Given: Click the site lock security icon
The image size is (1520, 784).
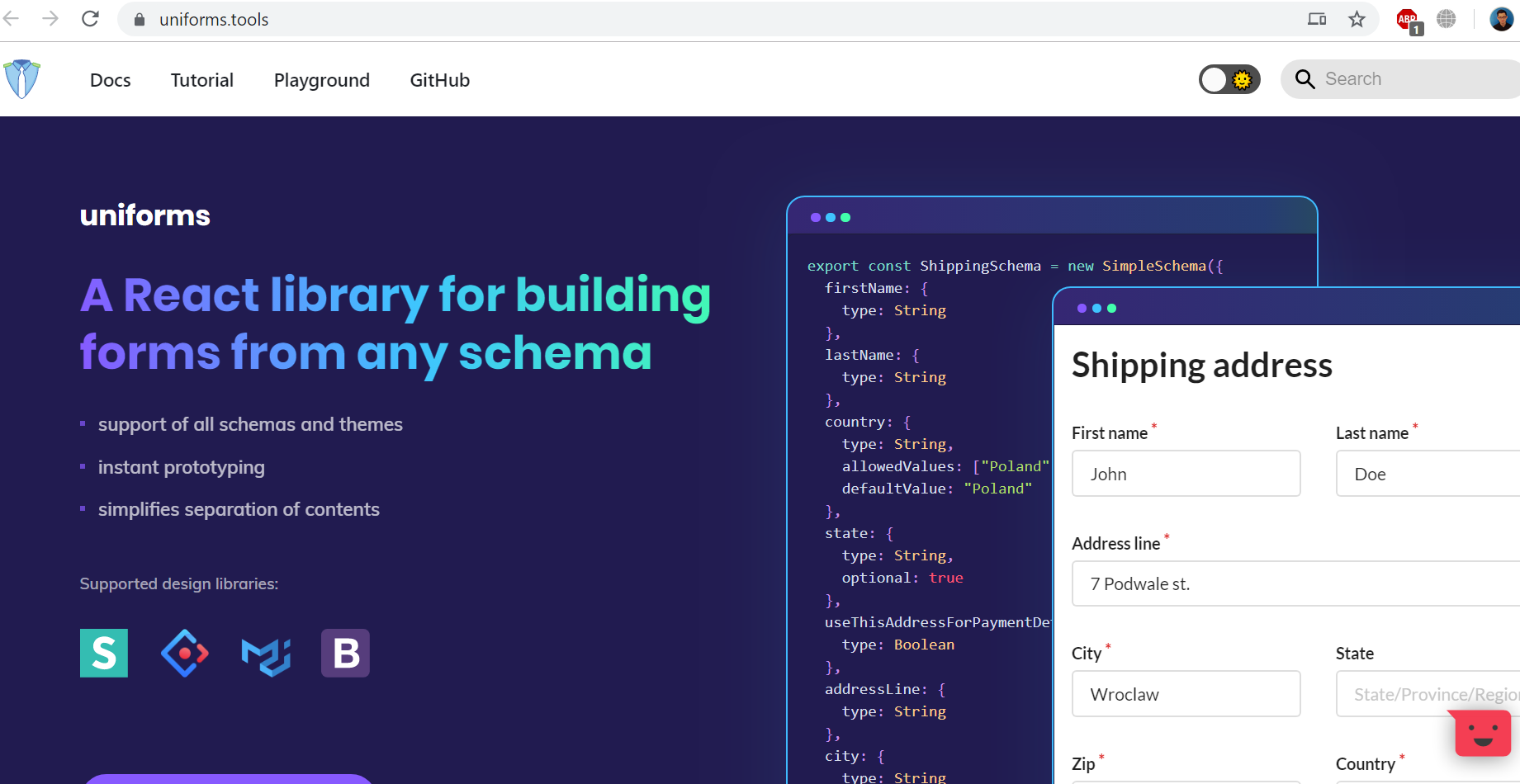Looking at the screenshot, I should 140,20.
